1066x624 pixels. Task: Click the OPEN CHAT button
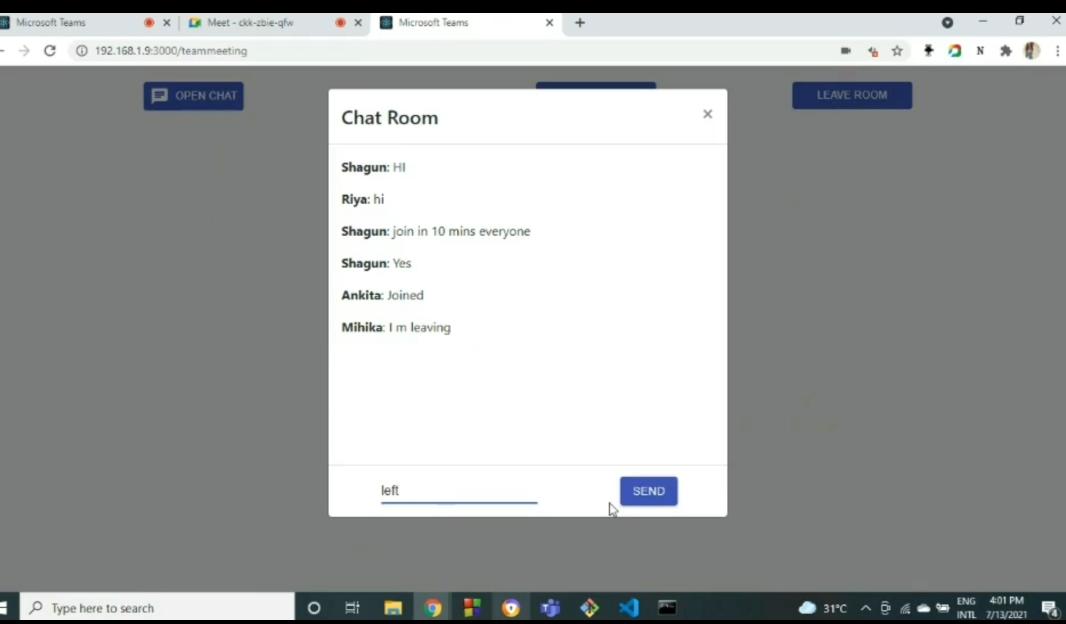(x=193, y=95)
